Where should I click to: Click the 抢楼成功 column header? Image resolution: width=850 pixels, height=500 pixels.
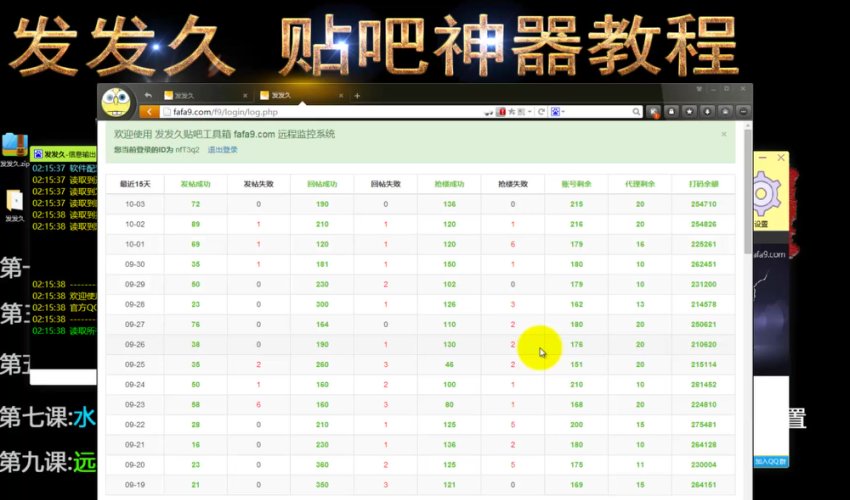click(x=449, y=184)
